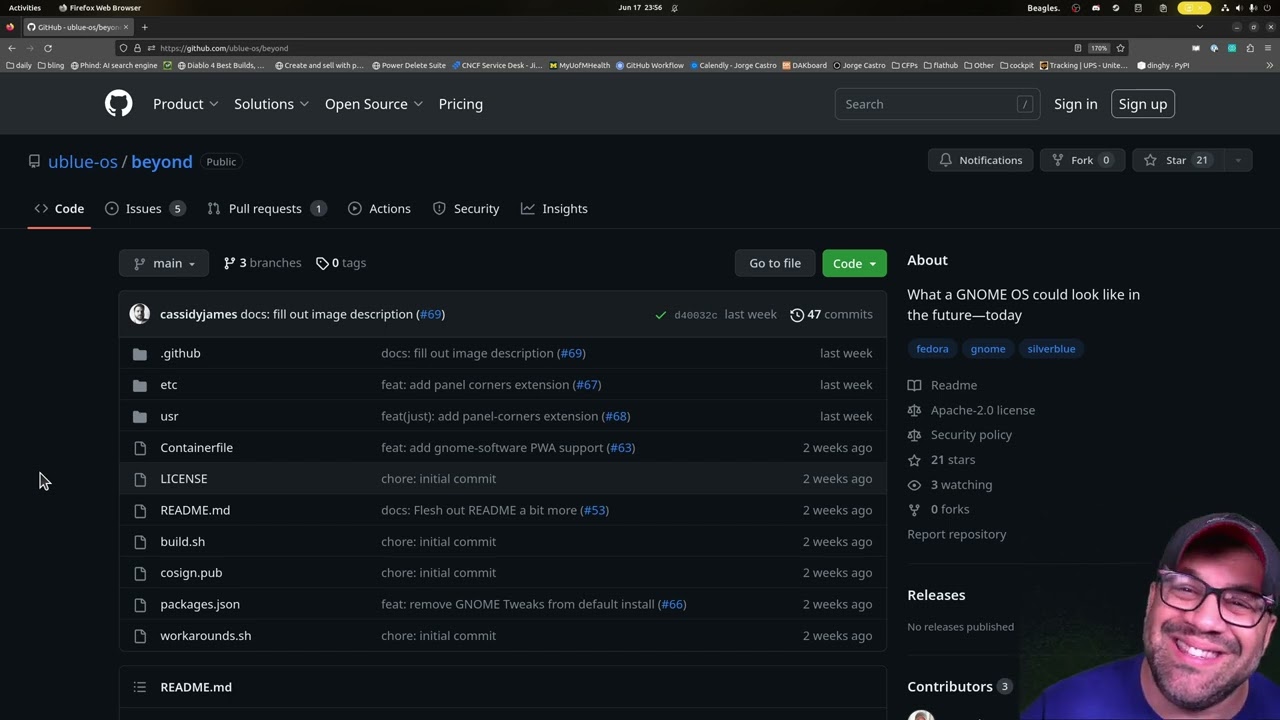This screenshot has height=720, width=1280.
Task: Click the Go to file button
Action: [x=775, y=263]
